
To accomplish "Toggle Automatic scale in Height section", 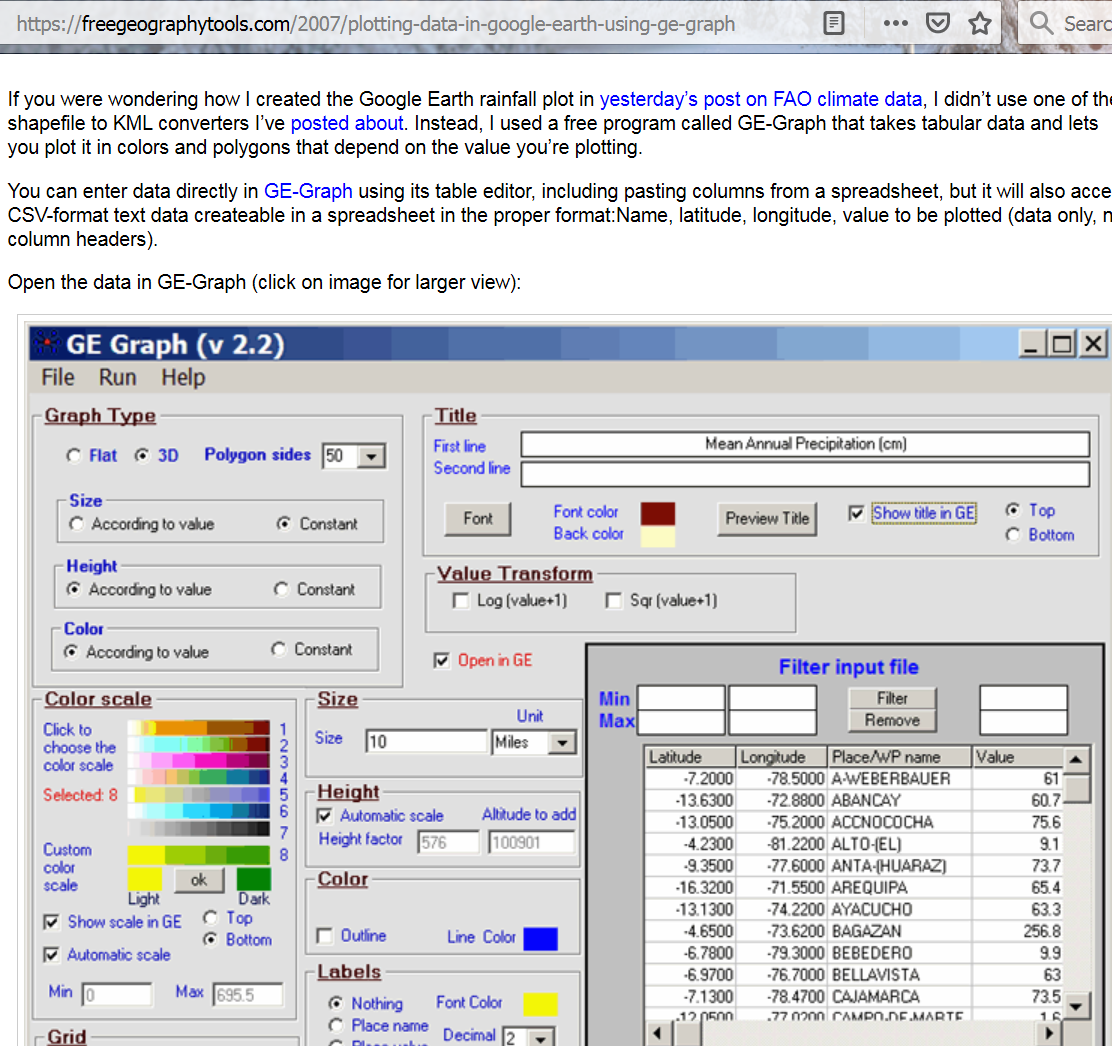I will pyautogui.click(x=324, y=816).
